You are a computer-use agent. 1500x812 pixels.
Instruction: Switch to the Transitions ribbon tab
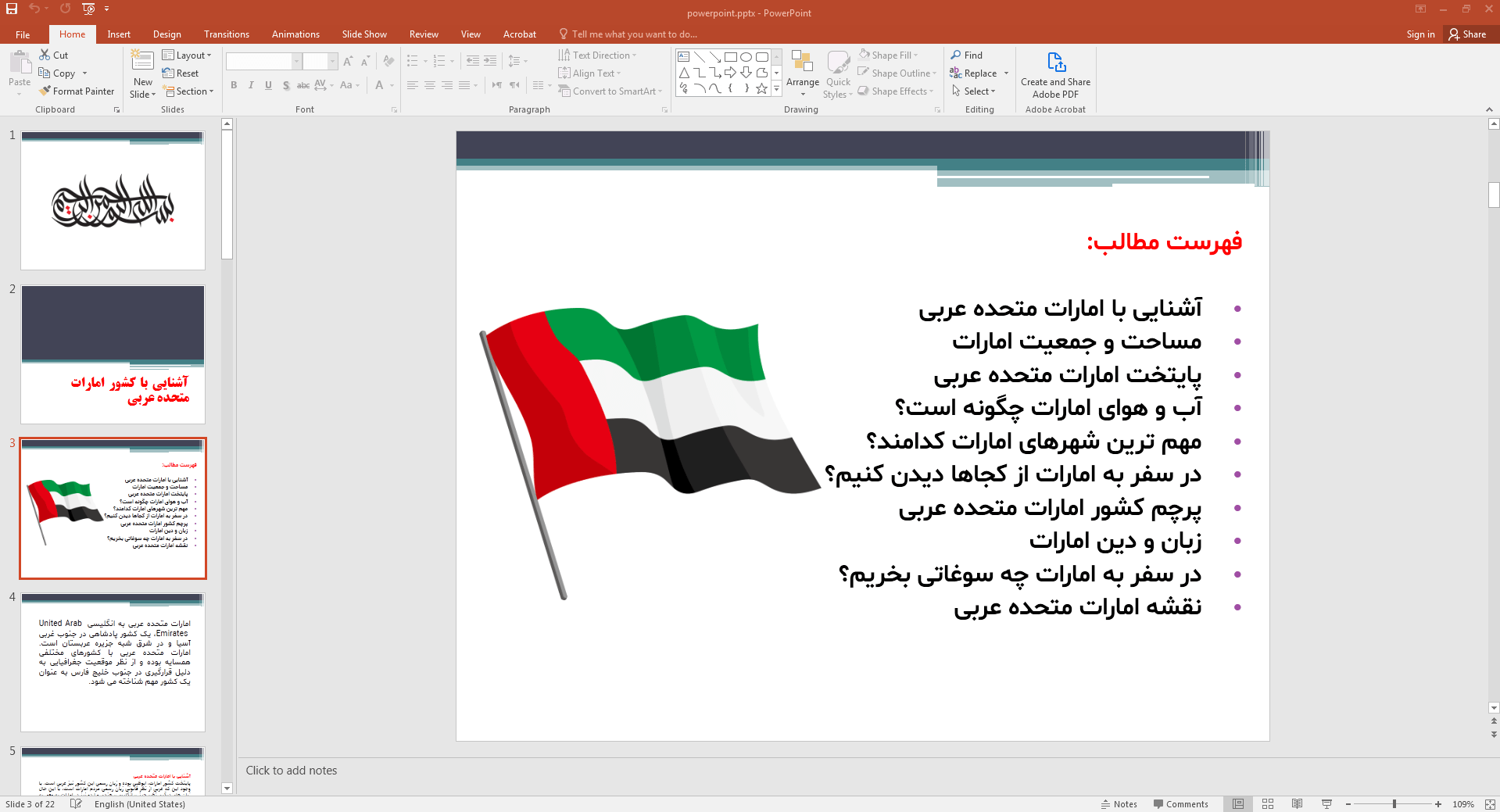point(226,34)
